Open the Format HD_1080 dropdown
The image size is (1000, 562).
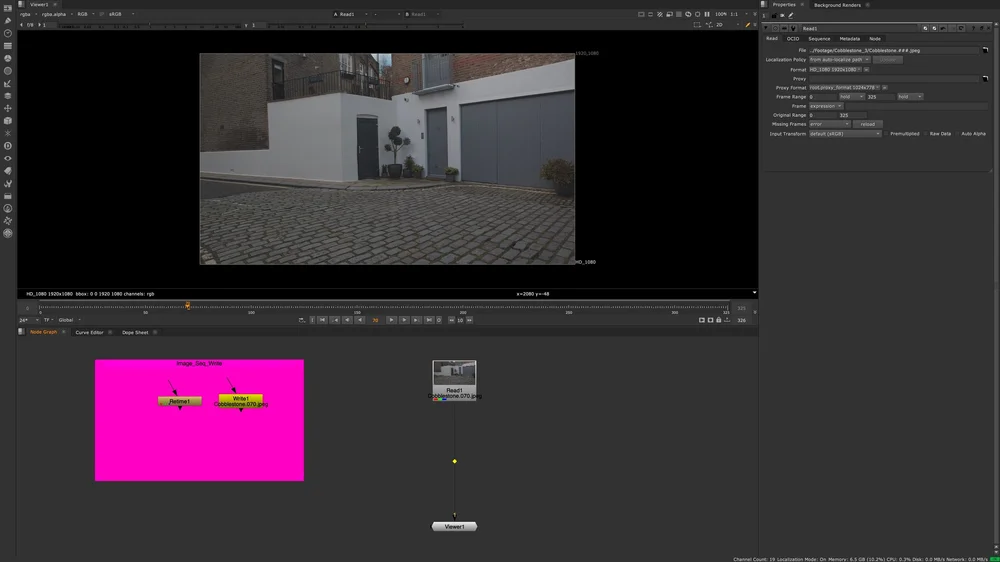(x=835, y=70)
